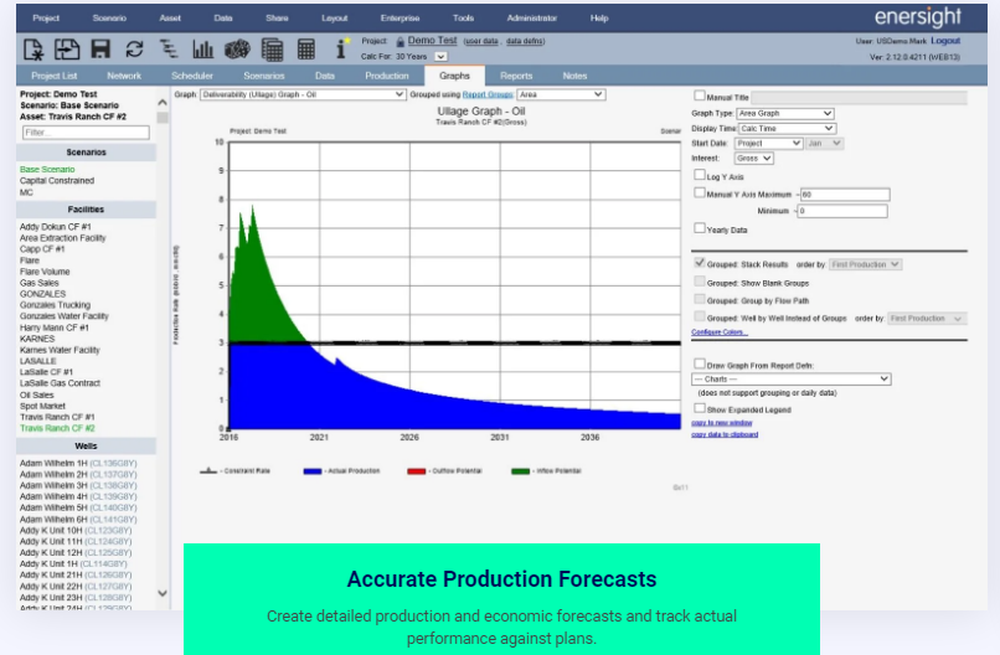Image resolution: width=1000 pixels, height=655 pixels.
Task: Open the Enterprise menu
Action: coord(400,18)
